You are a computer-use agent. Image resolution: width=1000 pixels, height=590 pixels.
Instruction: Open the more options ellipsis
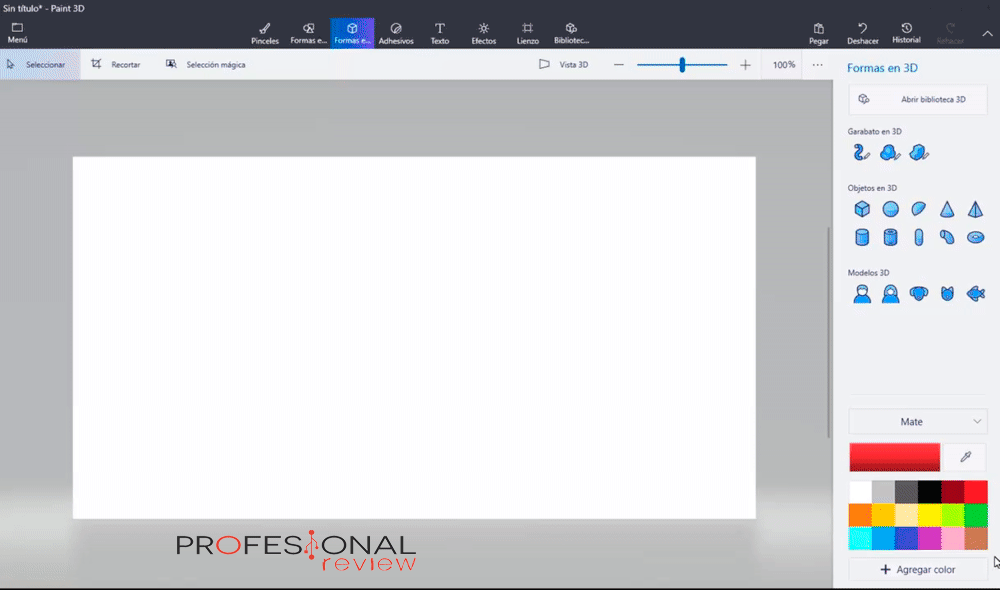818,64
